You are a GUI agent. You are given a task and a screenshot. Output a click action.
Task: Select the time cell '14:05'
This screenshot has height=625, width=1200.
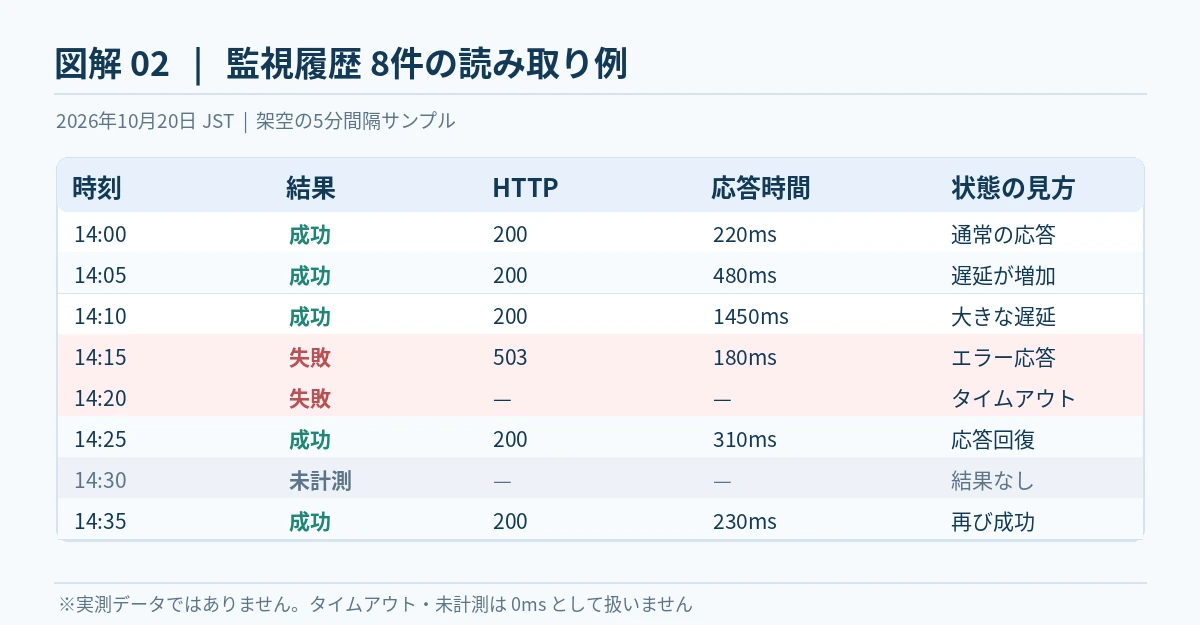100,276
